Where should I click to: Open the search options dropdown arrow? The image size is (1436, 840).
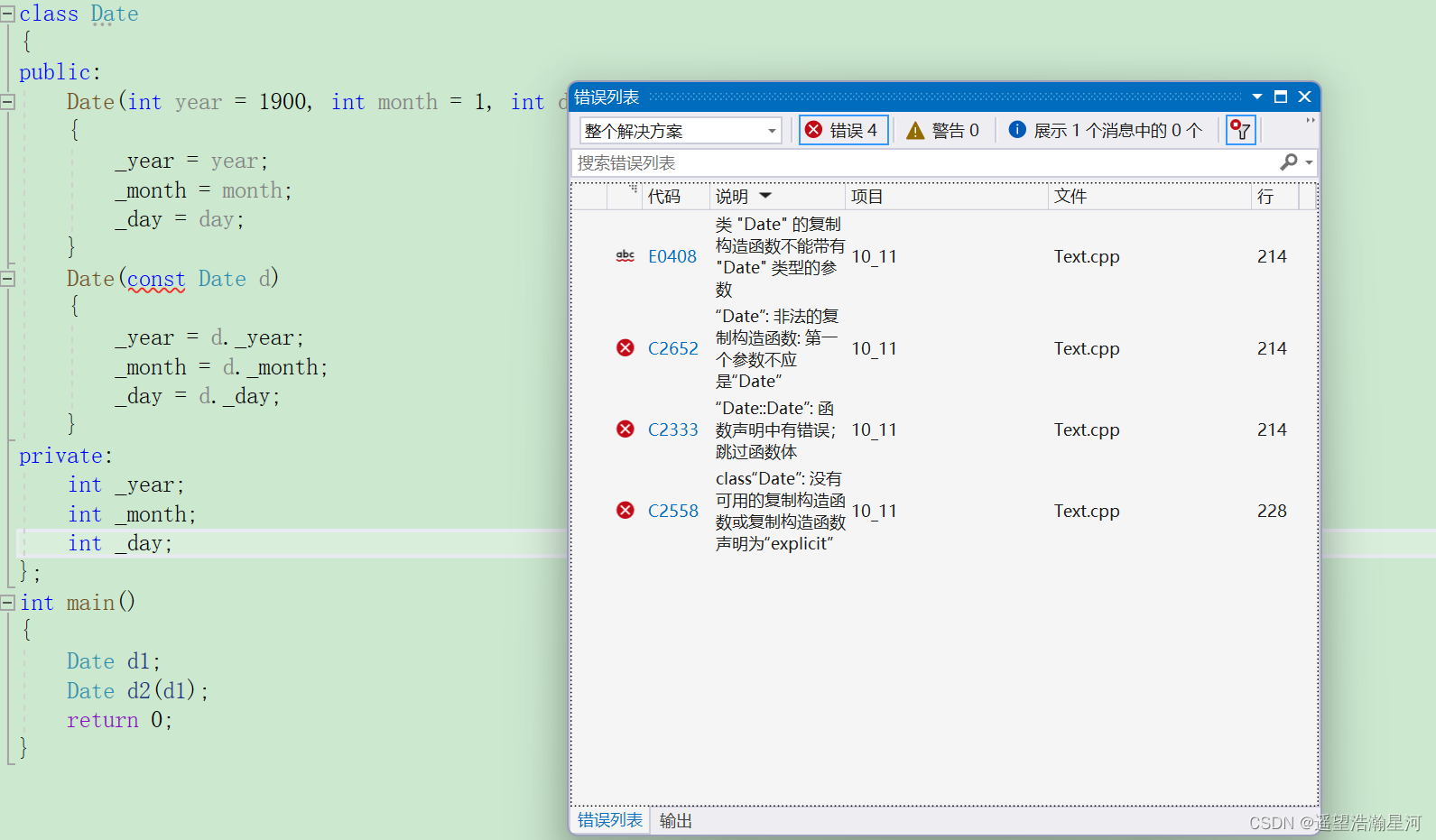pyautogui.click(x=1309, y=163)
